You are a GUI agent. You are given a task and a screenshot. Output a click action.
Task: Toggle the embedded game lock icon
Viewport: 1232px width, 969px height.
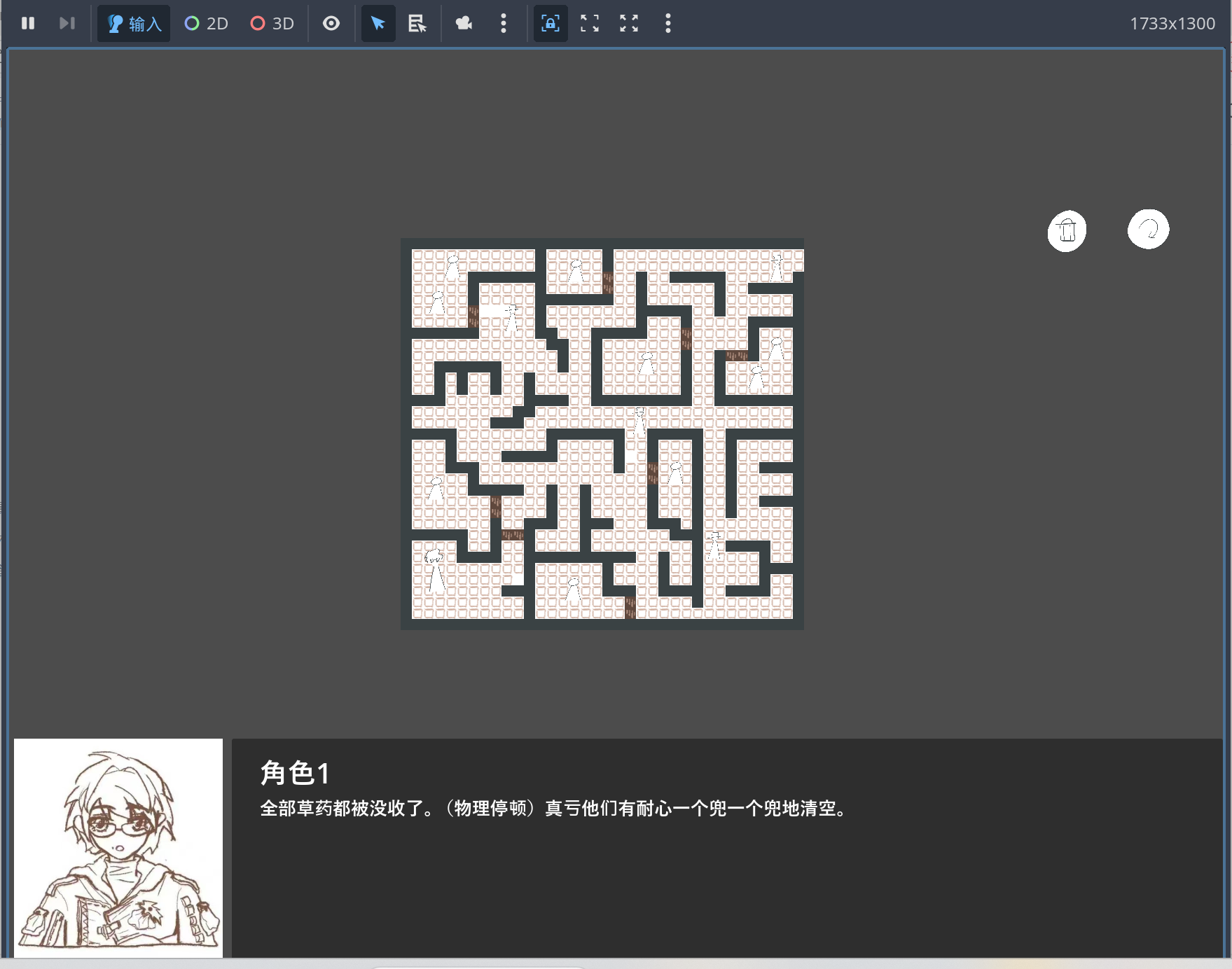[x=551, y=23]
